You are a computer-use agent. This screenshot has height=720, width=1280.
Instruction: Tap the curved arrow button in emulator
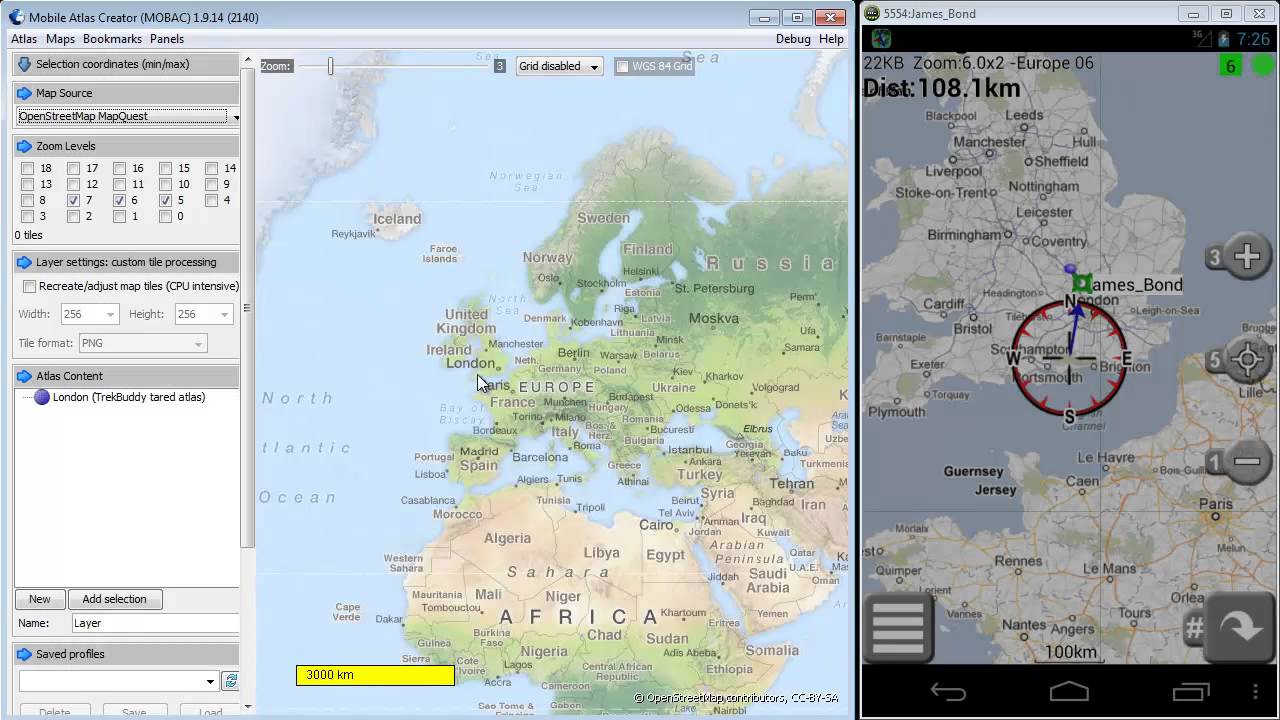pos(1241,627)
